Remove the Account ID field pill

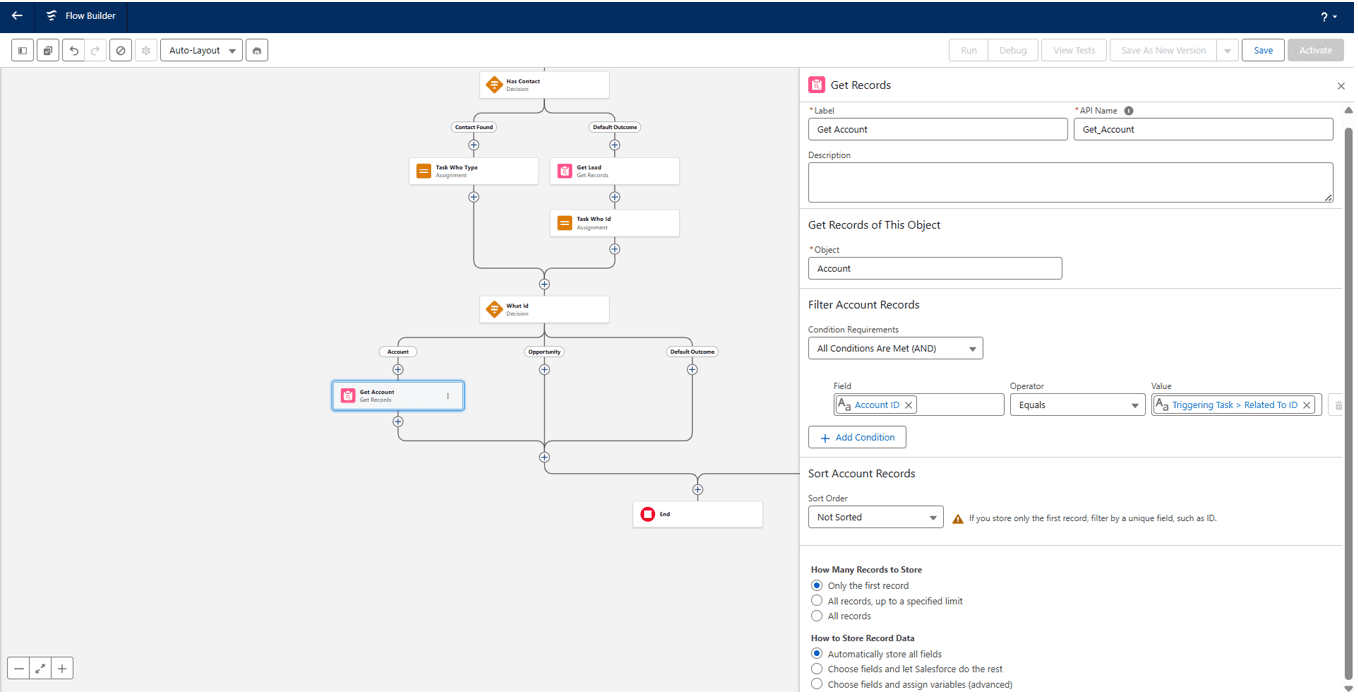click(908, 405)
